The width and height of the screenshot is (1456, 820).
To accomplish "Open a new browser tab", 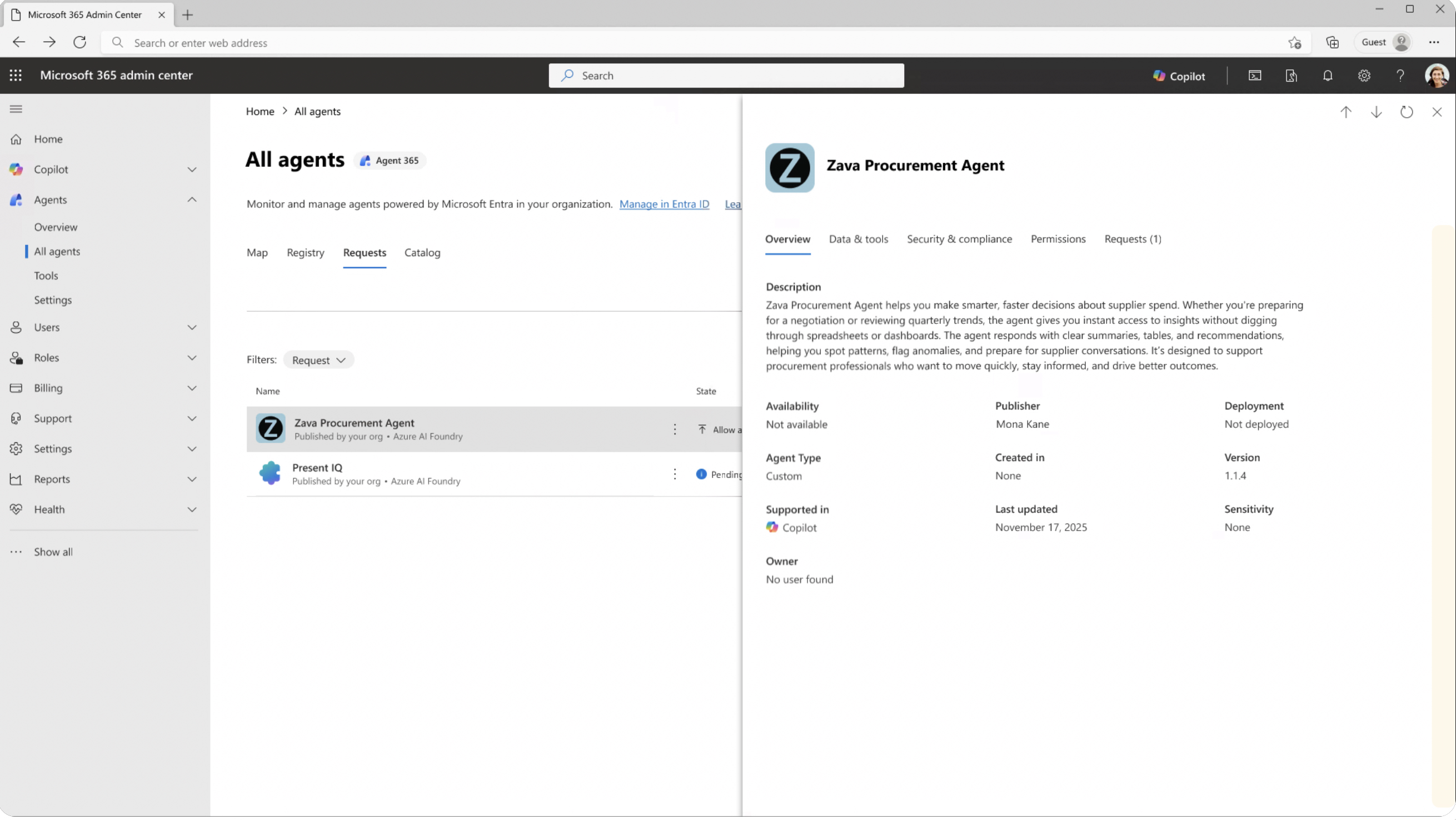I will point(188,14).
